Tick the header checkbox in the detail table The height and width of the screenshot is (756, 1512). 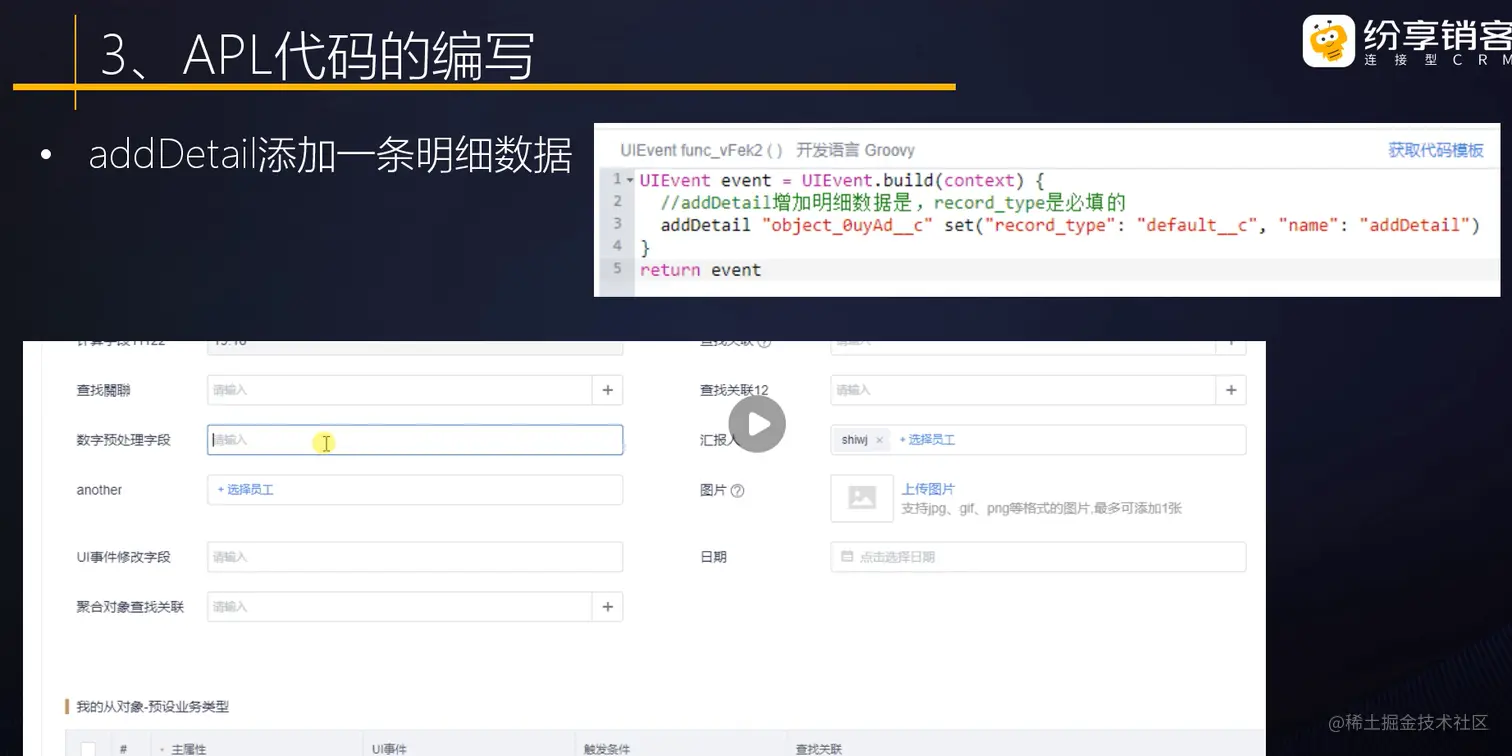pos(88,749)
